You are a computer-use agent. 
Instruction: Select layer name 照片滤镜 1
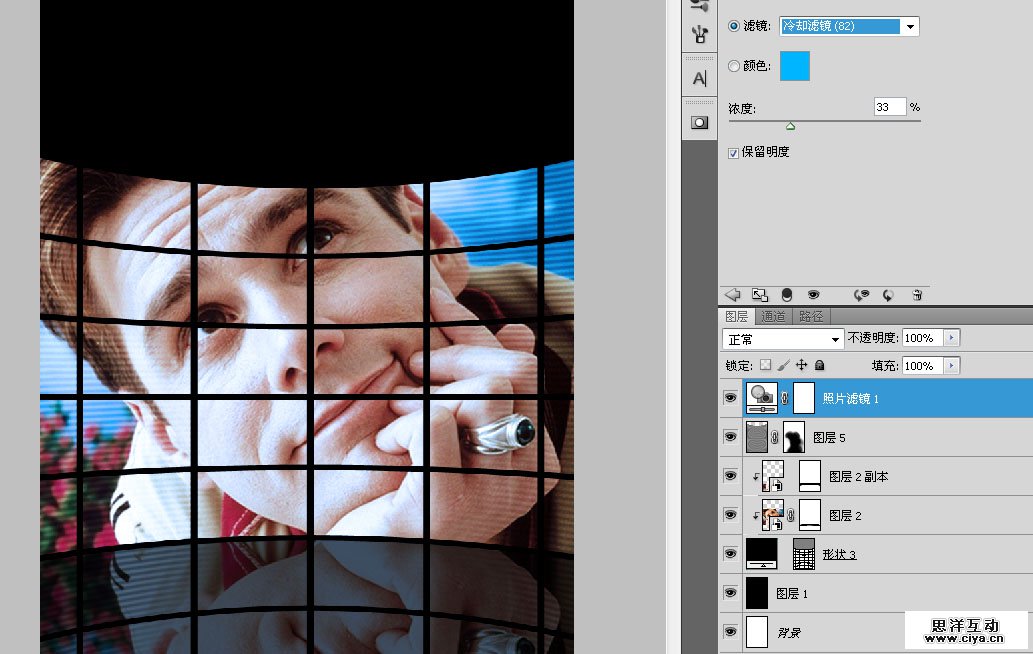(851, 398)
